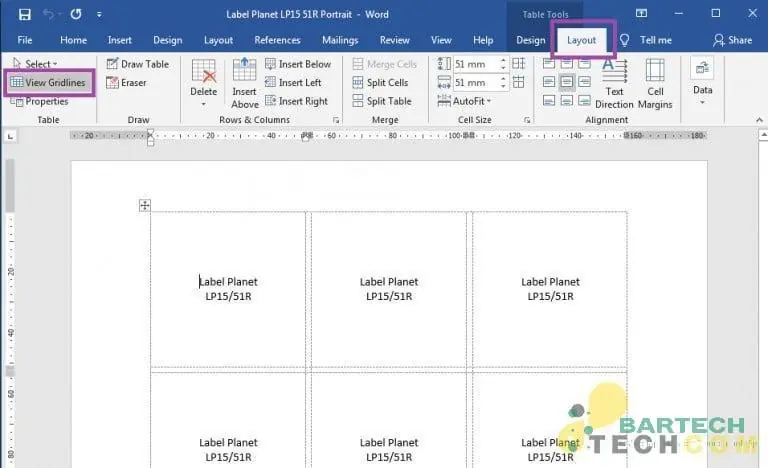768x468 pixels.
Task: Select Align Bottom Left
Action: coord(549,100)
